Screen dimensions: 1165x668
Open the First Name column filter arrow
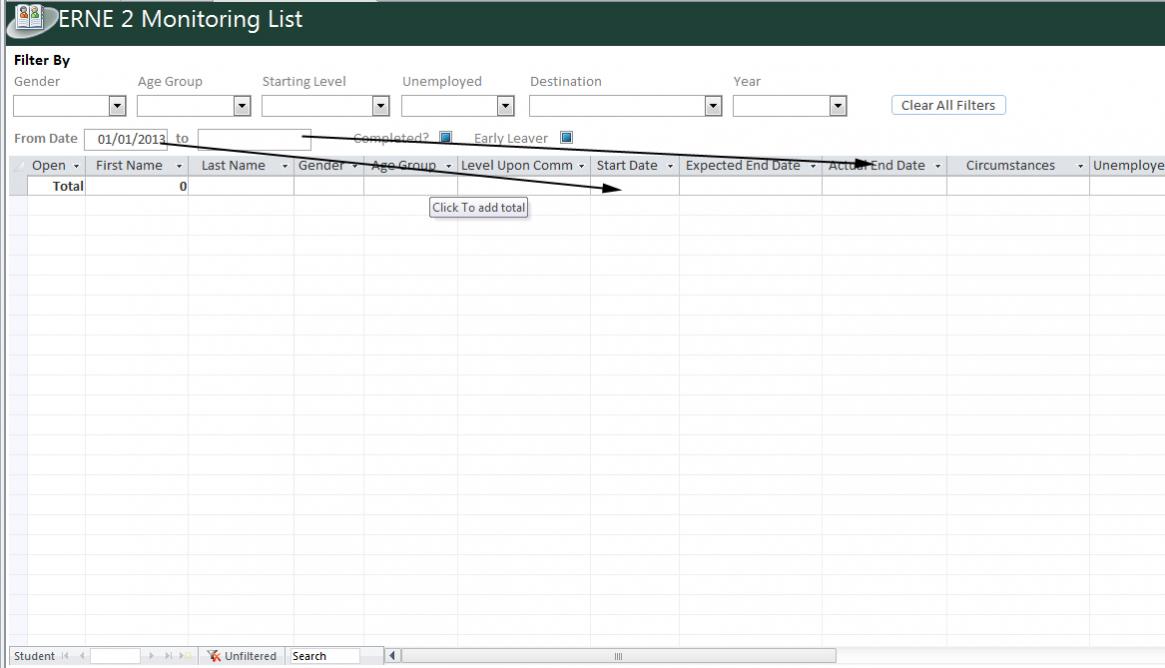tap(178, 166)
